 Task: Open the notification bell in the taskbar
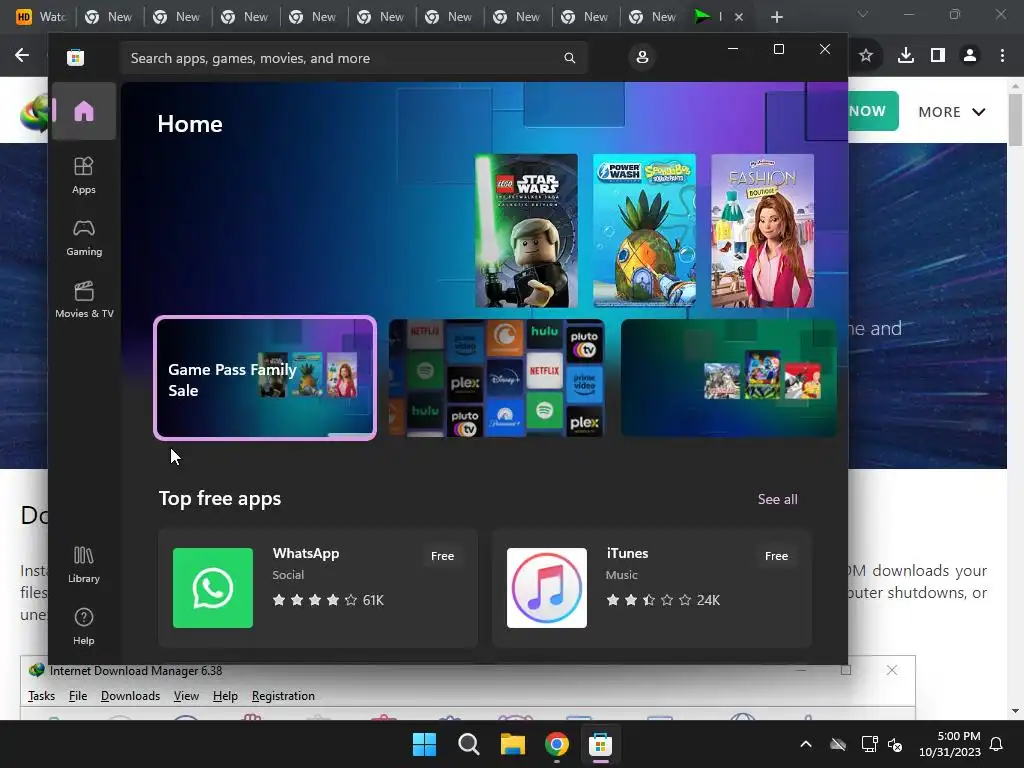pyautogui.click(x=997, y=744)
